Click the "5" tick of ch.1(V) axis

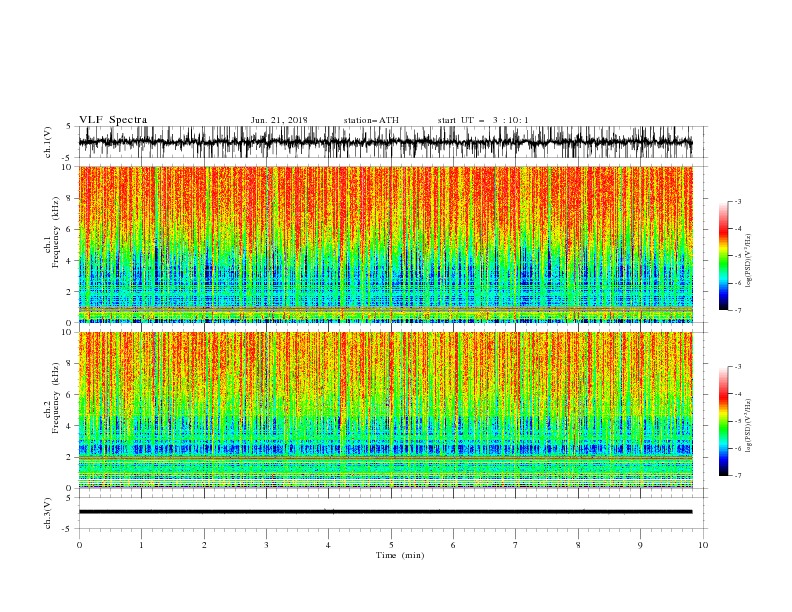coord(69,127)
